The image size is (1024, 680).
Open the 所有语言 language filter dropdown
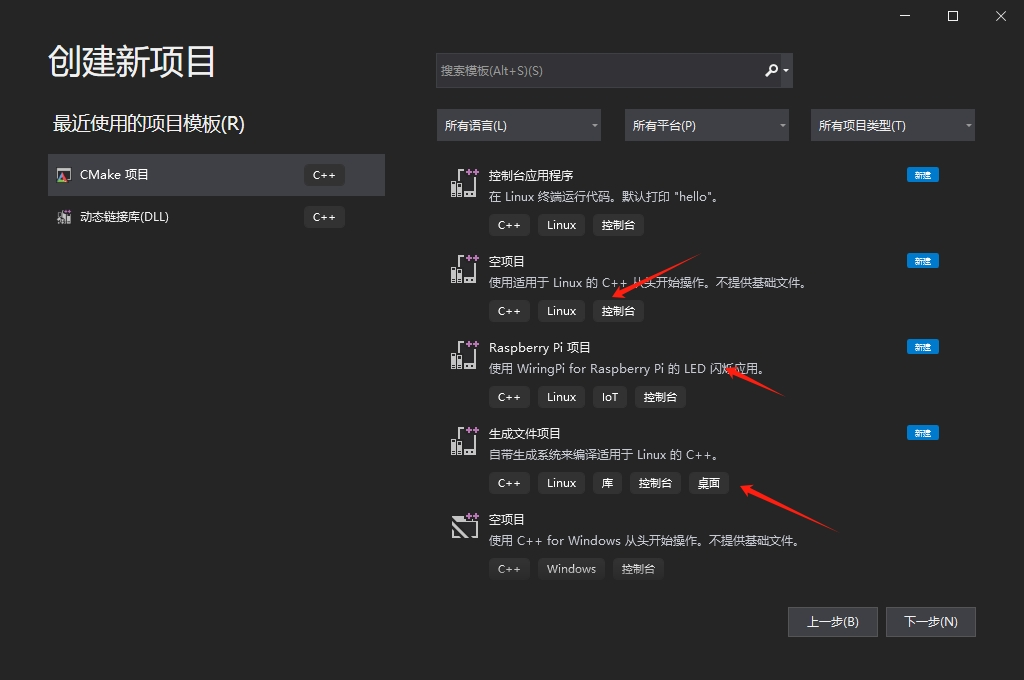click(519, 125)
